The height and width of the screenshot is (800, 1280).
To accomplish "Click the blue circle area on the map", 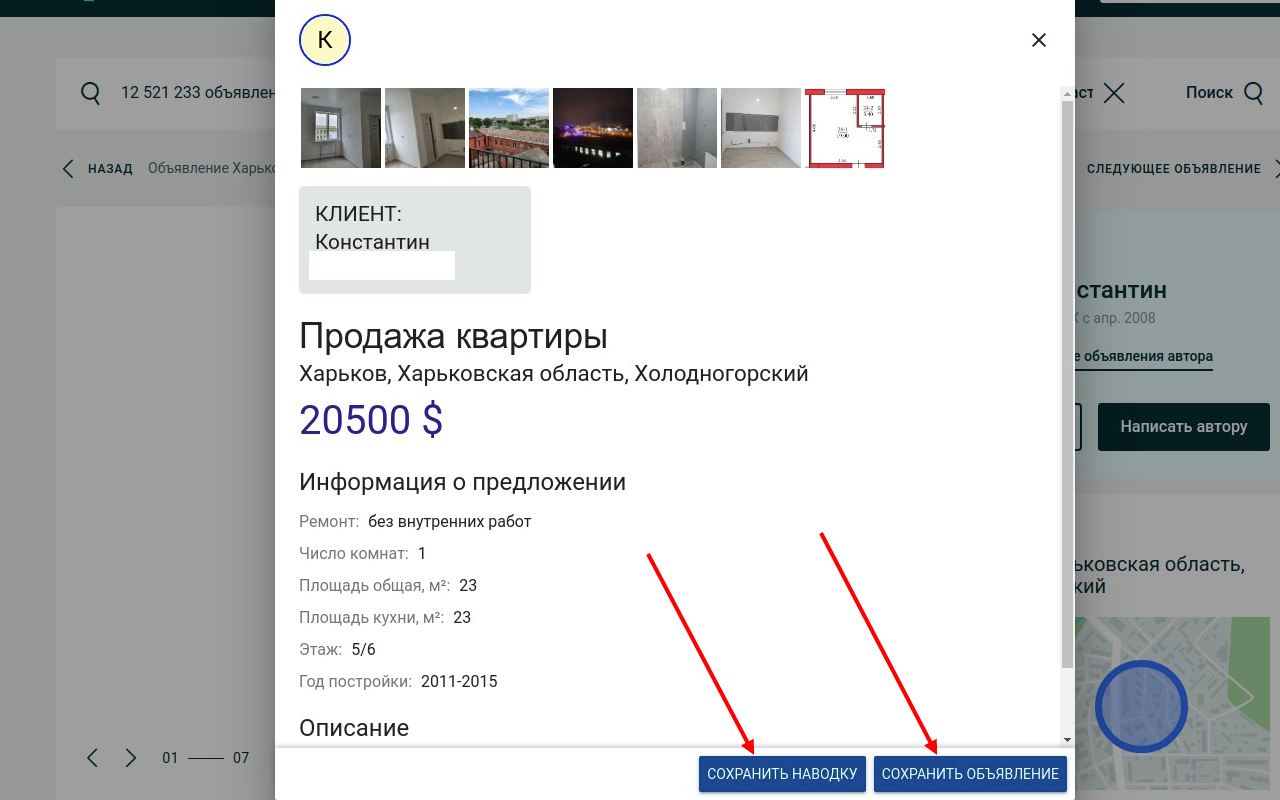I will [x=1140, y=705].
